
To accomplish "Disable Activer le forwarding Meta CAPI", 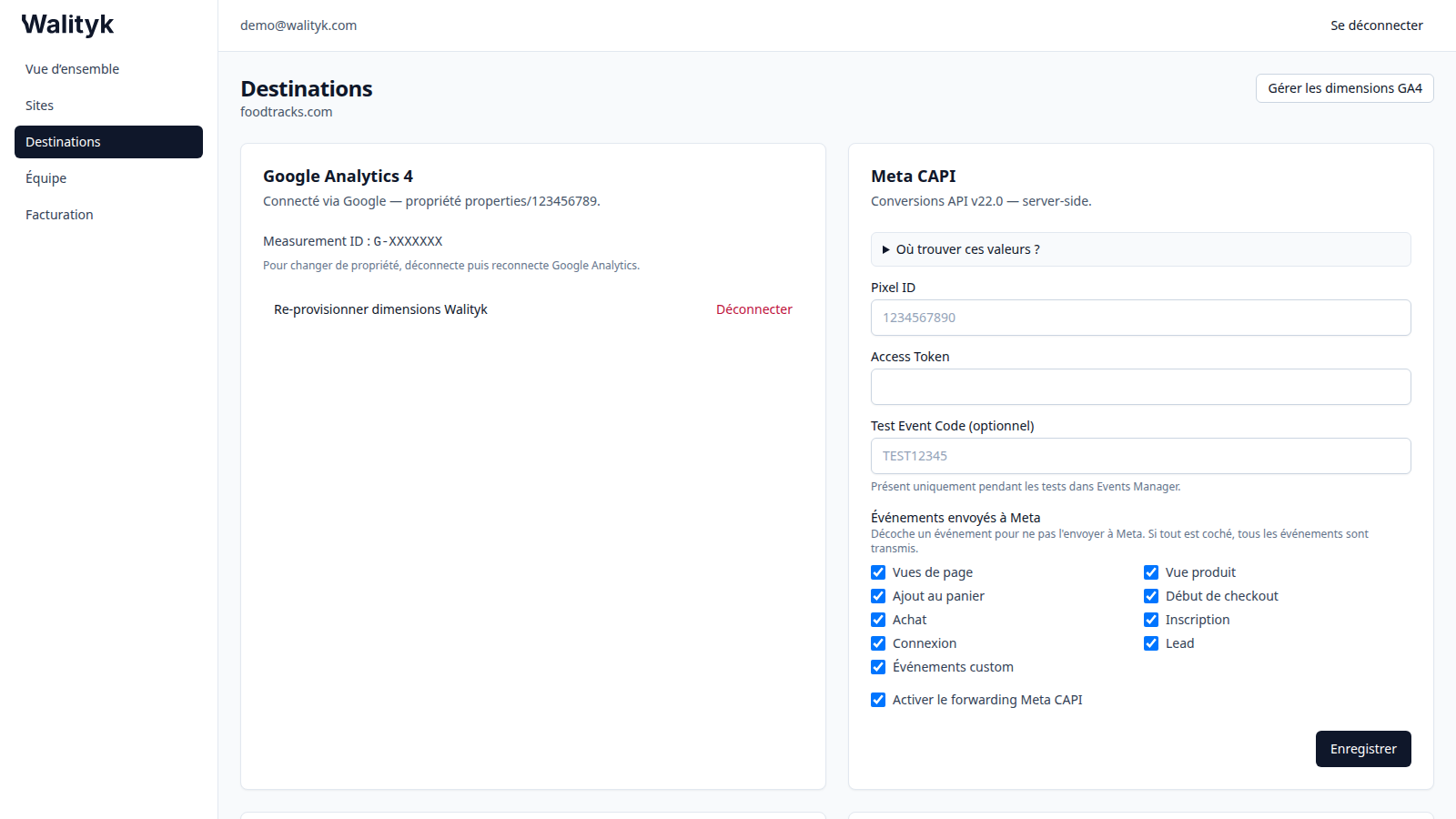I will [x=878, y=700].
